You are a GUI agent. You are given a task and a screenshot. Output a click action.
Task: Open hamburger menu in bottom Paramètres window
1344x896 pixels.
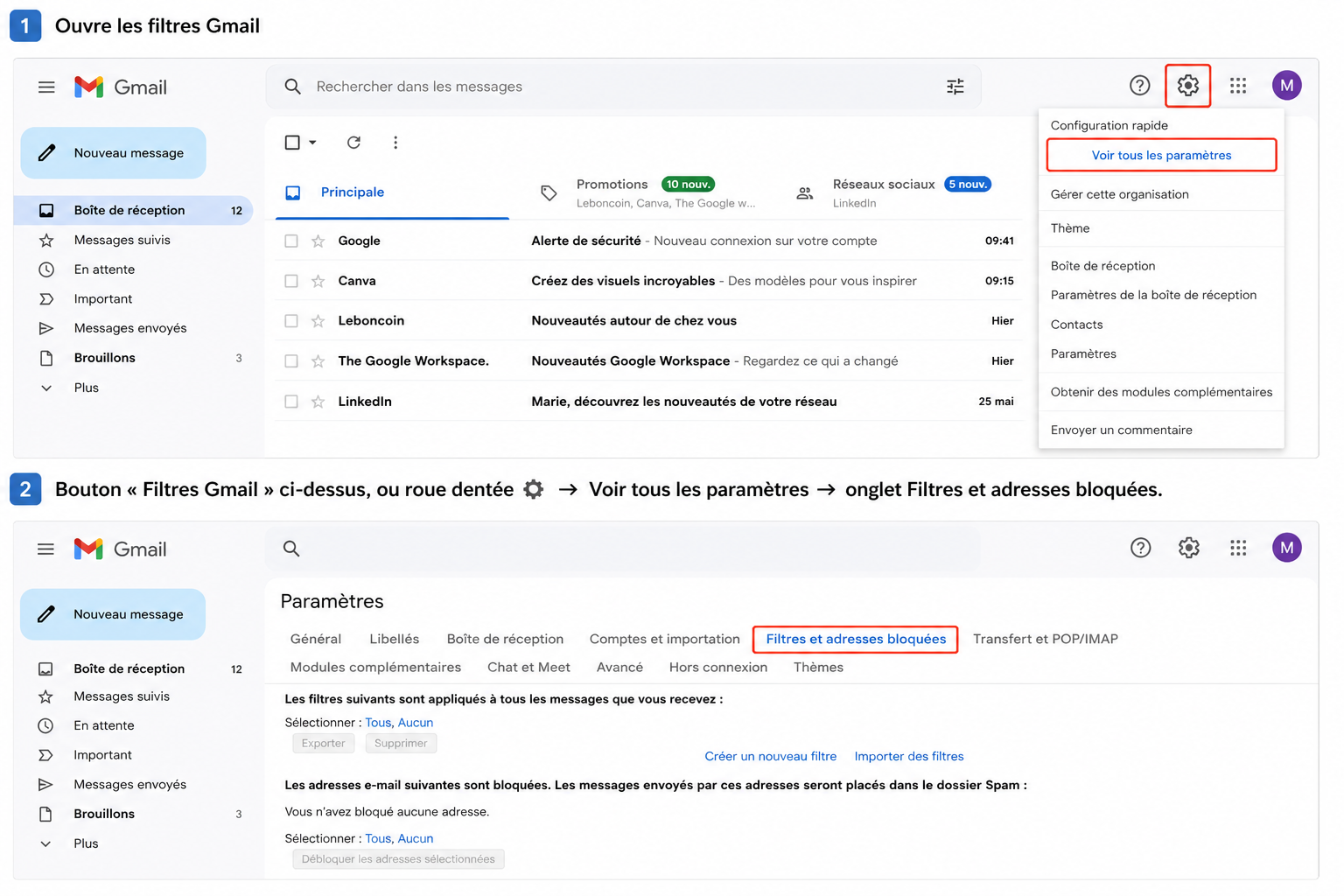tap(45, 549)
